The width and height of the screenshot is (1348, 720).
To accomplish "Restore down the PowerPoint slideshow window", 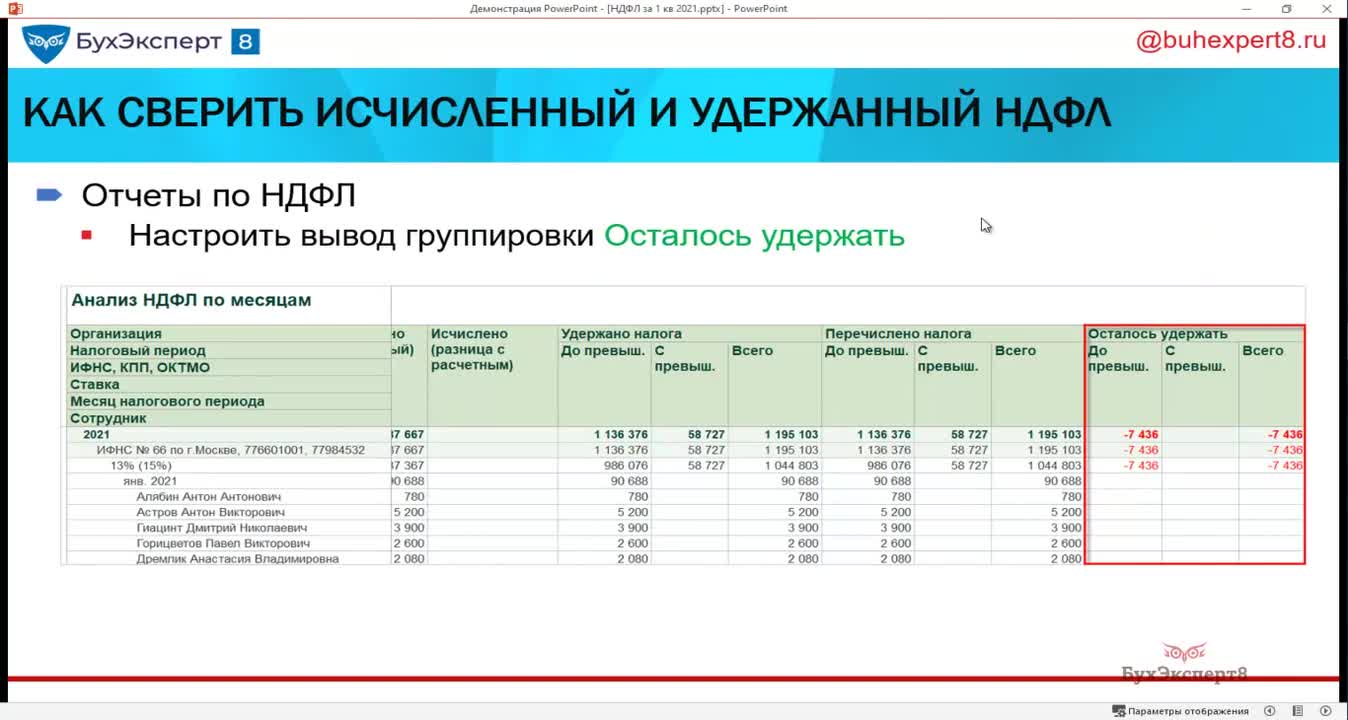I will click(1286, 9).
